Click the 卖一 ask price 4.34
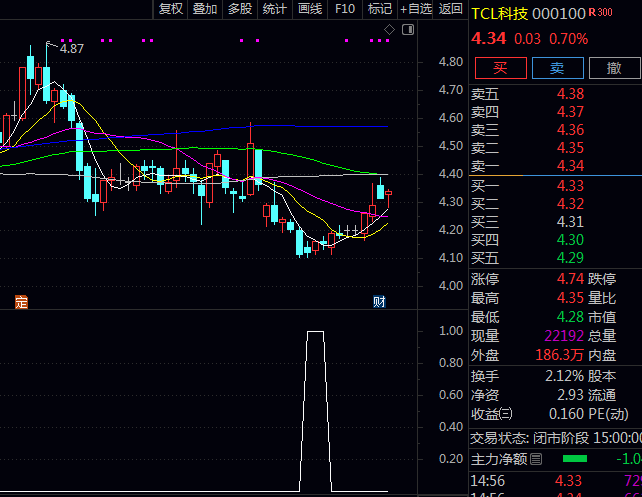 point(570,165)
